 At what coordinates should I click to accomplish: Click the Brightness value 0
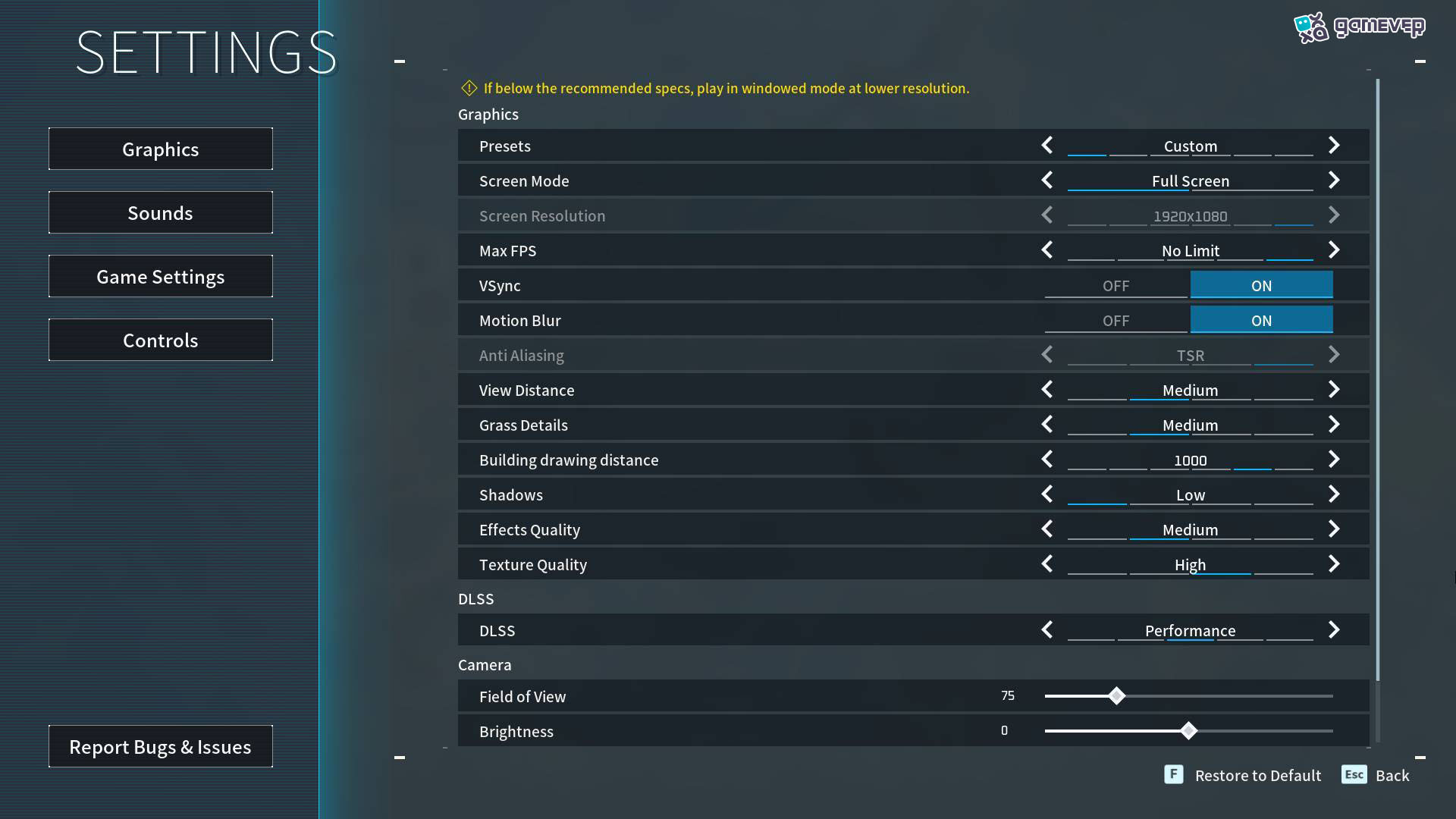pyautogui.click(x=1004, y=730)
